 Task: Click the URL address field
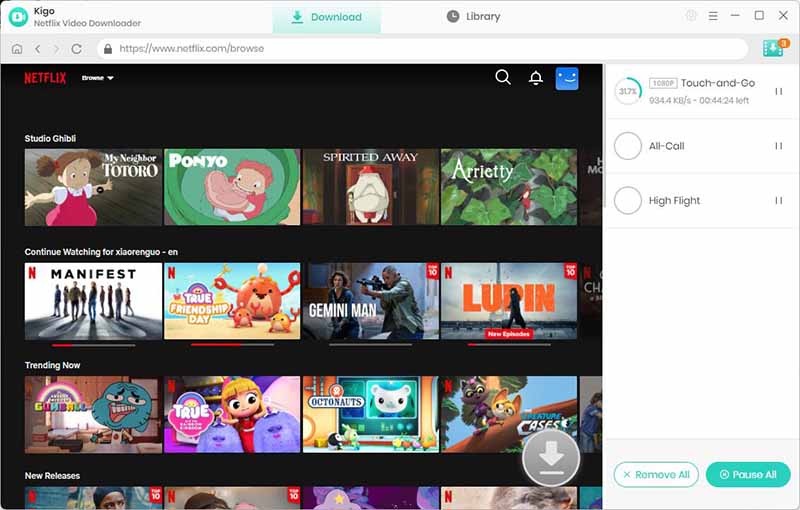(422, 48)
